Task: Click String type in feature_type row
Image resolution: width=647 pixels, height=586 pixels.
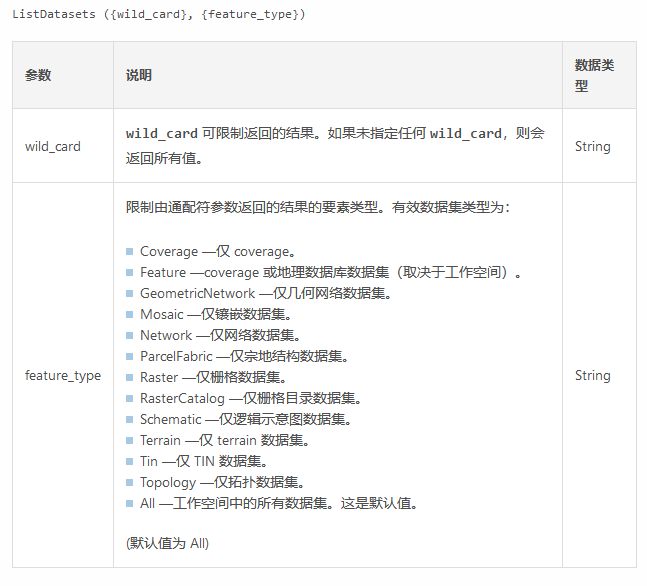Action: click(x=593, y=376)
